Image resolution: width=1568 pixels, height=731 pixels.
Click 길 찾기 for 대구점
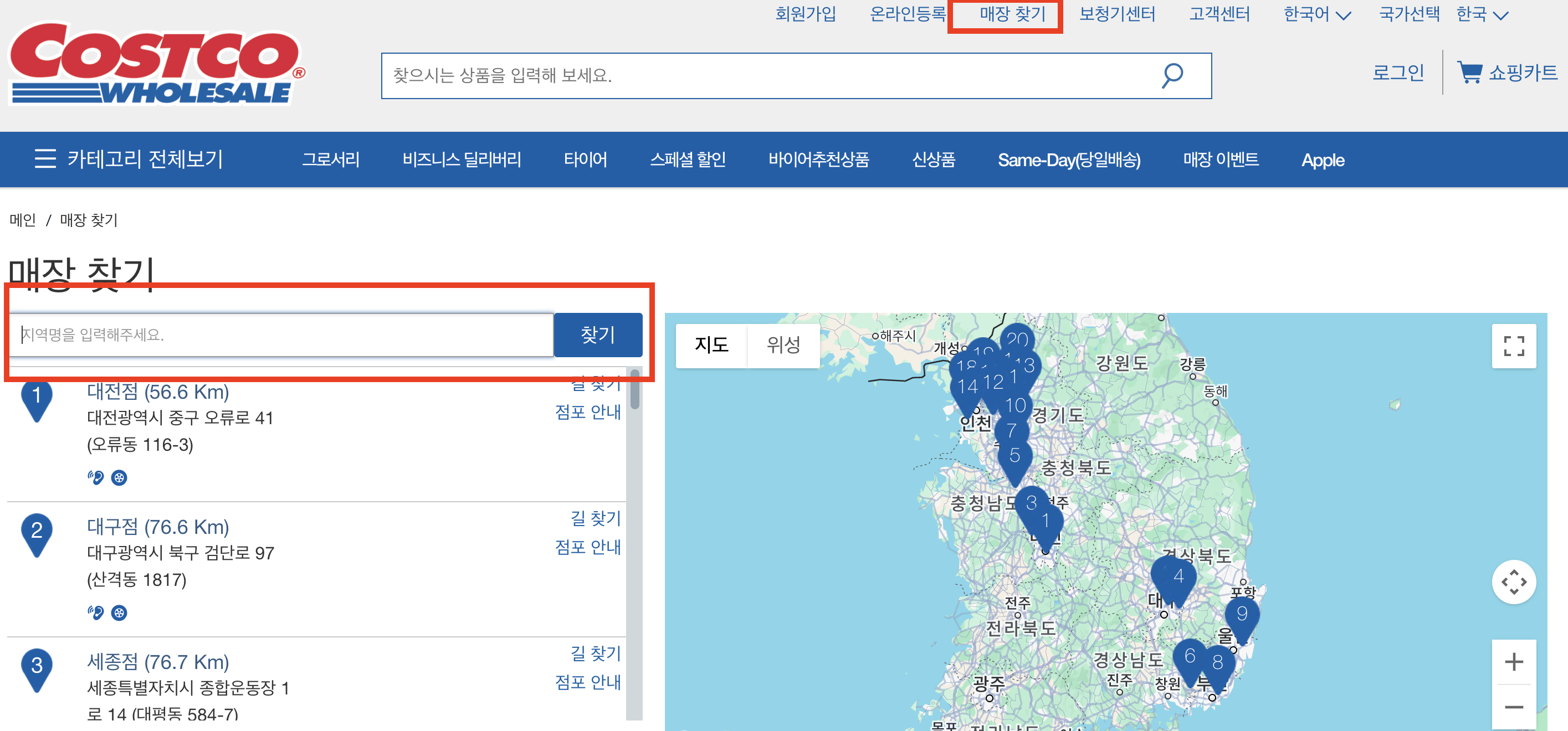(x=595, y=518)
